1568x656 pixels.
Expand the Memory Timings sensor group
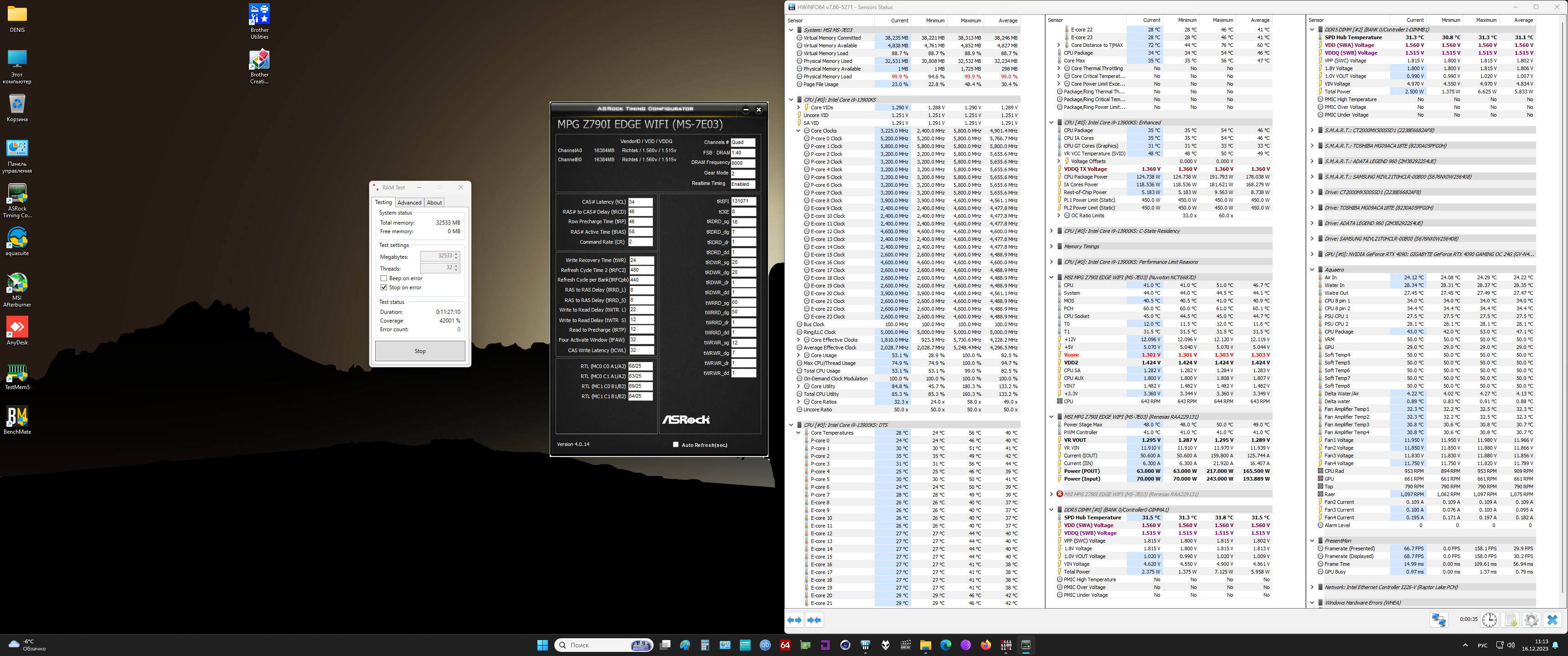(1051, 246)
